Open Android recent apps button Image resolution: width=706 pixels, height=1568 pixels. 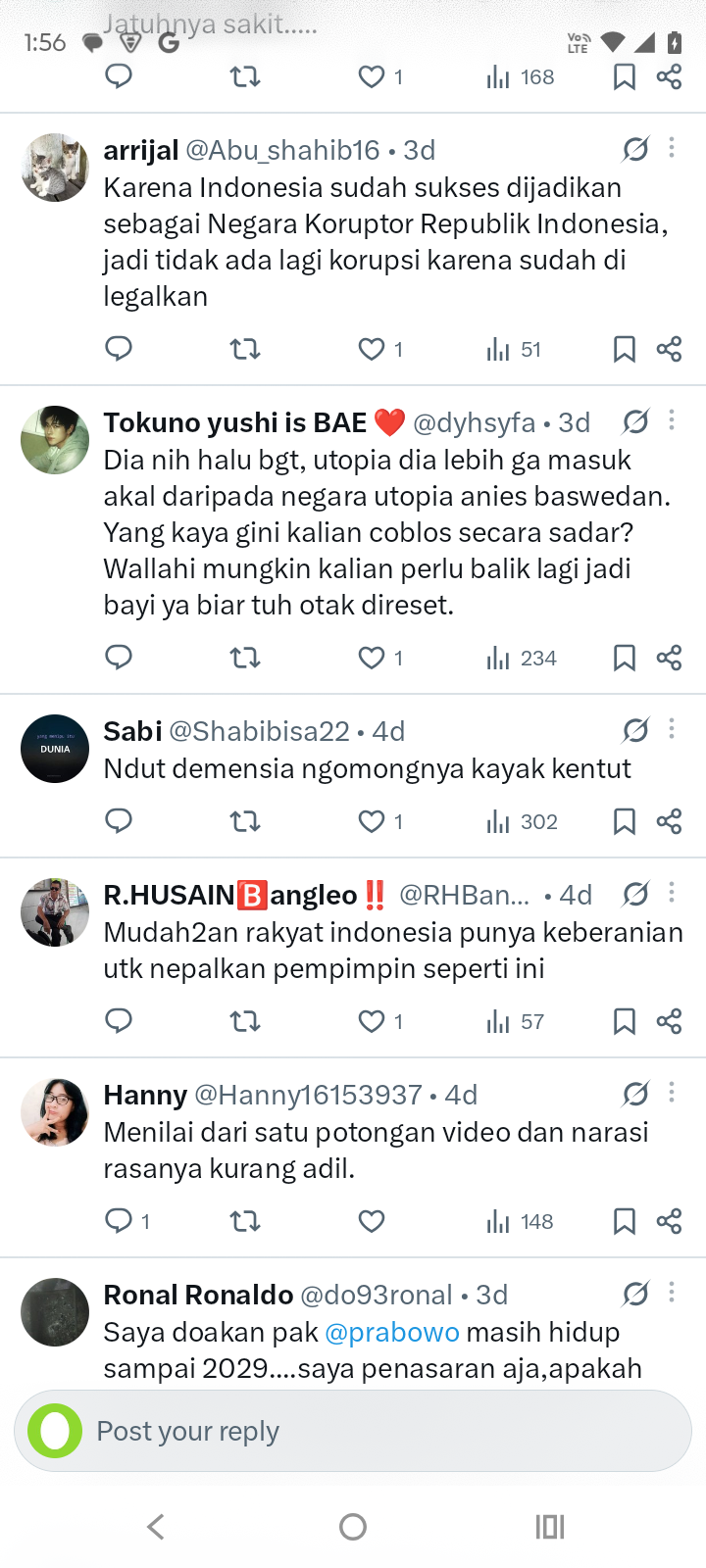point(550,1526)
